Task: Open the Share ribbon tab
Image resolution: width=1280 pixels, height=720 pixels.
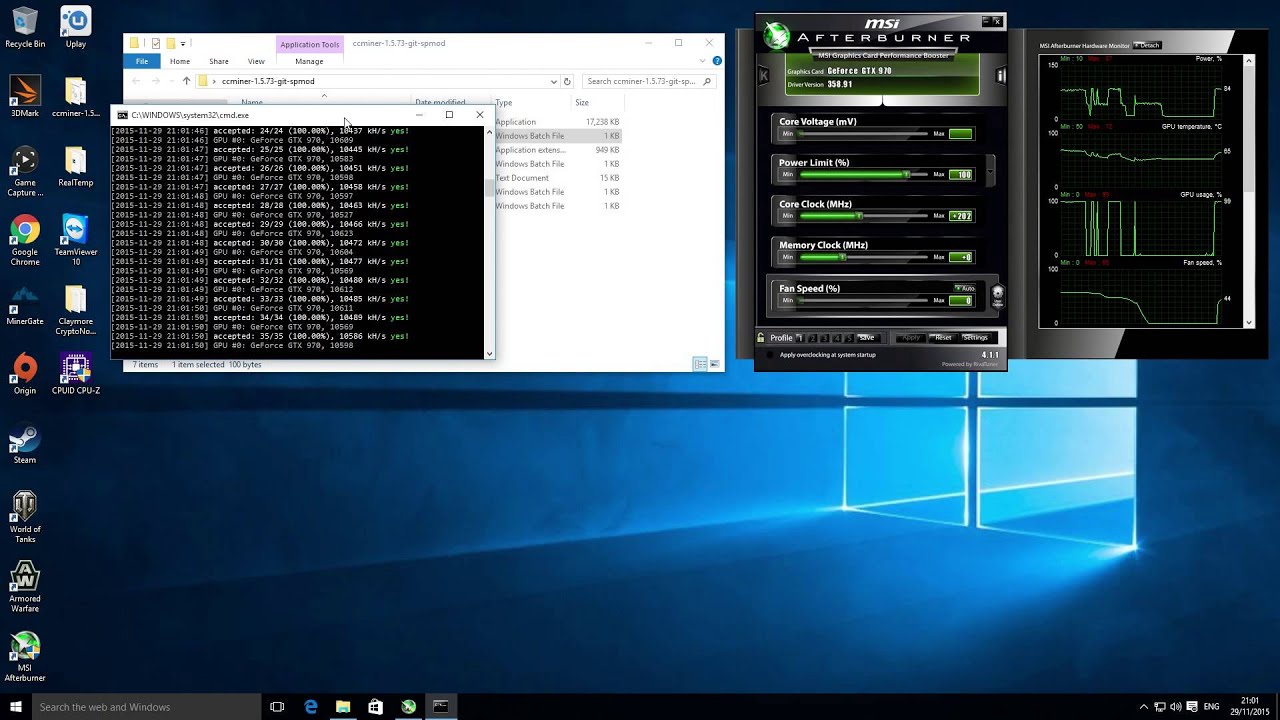Action: pyautogui.click(x=219, y=61)
